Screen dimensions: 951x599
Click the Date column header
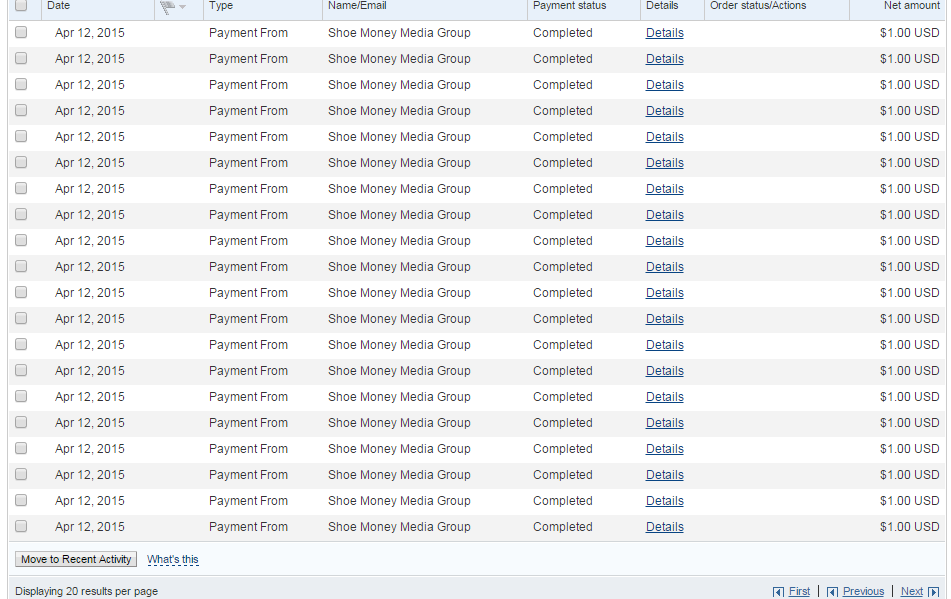58,5
